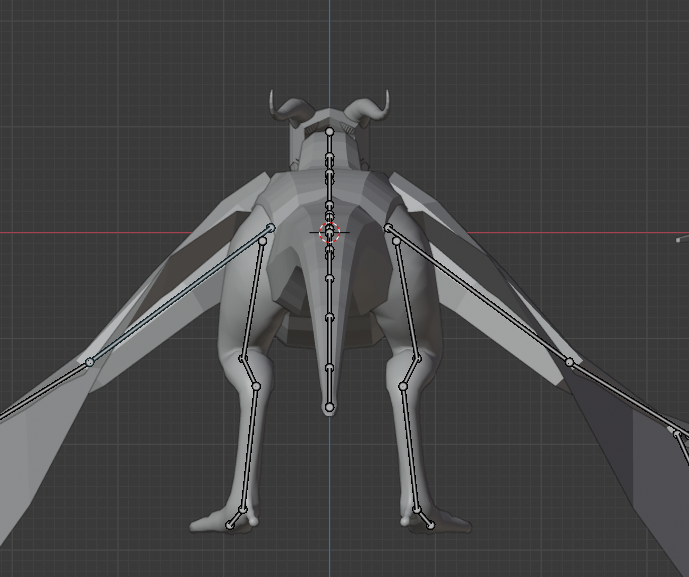The image size is (689, 577).
Task: Select the tail tip bone joint
Action: (x=329, y=407)
